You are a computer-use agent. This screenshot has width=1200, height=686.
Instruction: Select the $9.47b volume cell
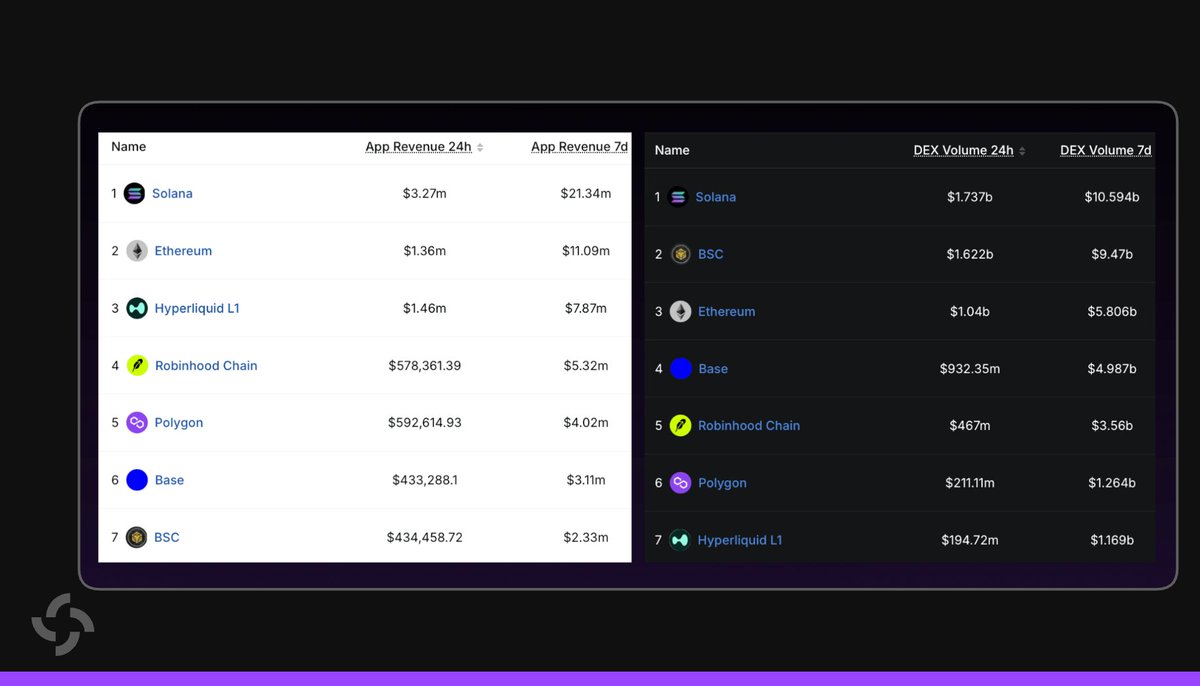1112,254
